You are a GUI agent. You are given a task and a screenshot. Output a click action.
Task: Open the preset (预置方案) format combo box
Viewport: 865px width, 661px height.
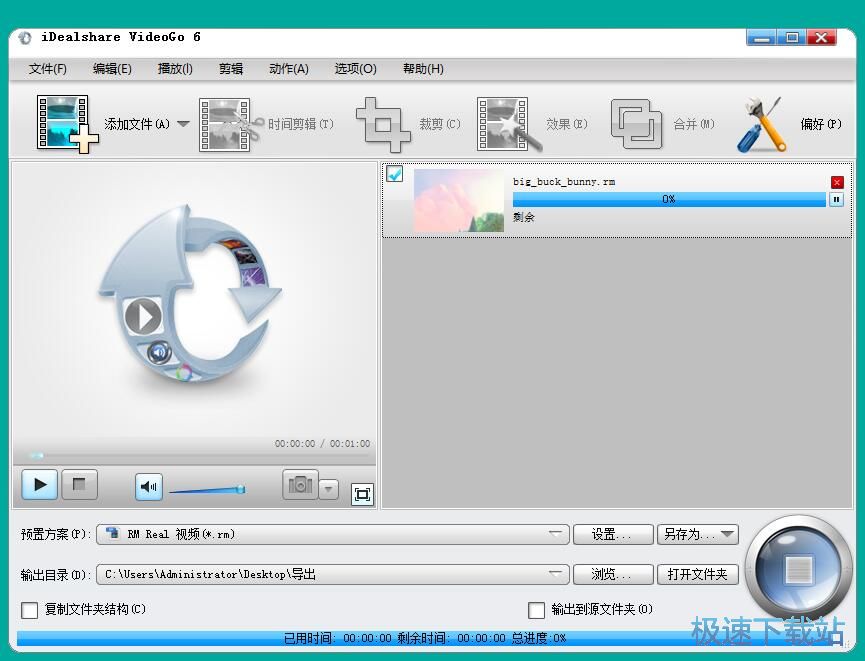333,534
